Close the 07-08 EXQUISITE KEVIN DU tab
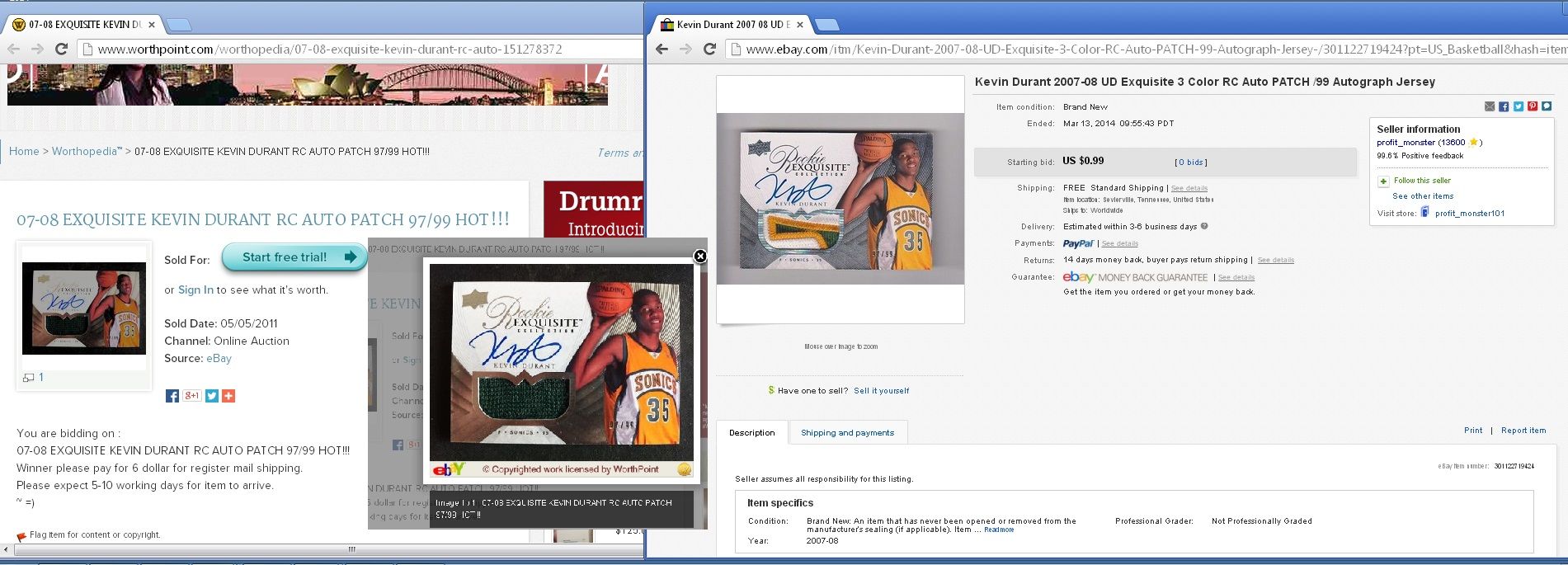 [152, 25]
